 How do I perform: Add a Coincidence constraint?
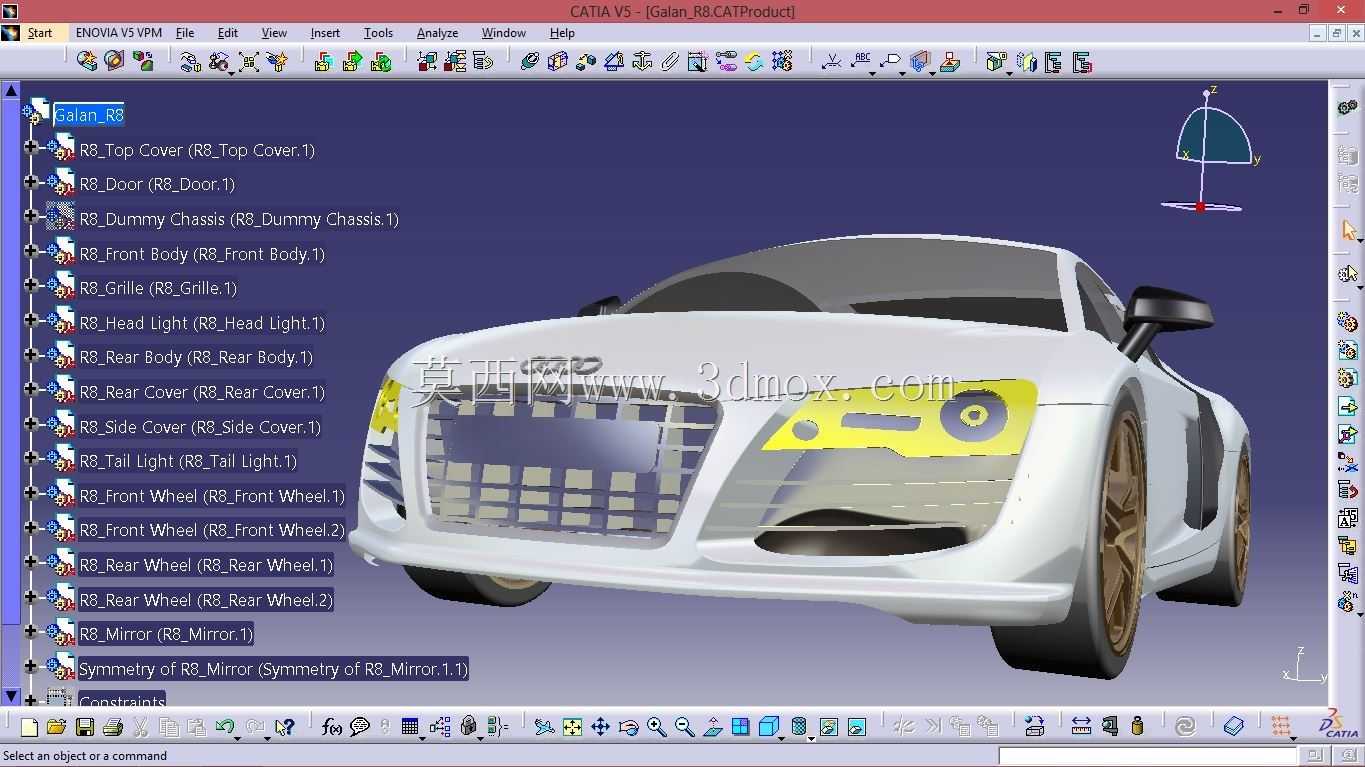click(530, 62)
